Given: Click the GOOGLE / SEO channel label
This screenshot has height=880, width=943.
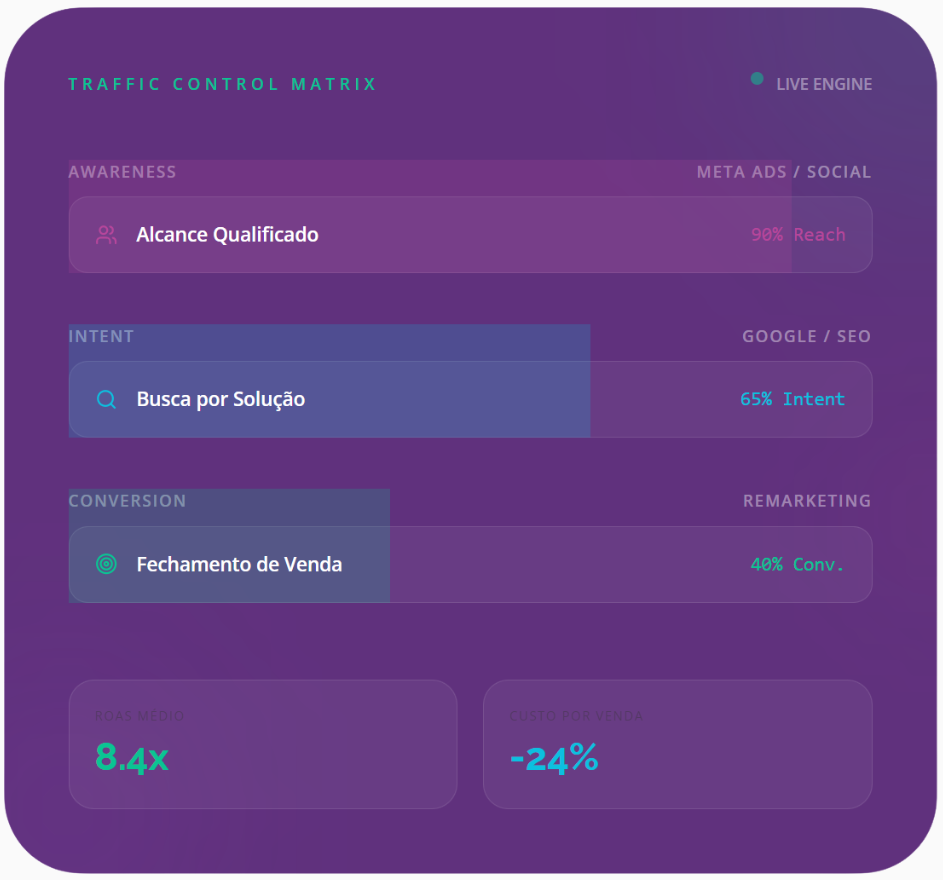Looking at the screenshot, I should [806, 337].
